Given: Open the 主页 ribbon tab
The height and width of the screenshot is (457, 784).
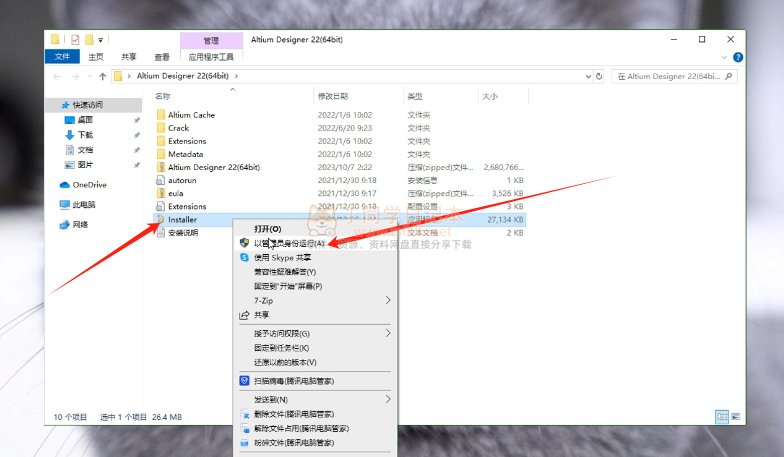Looking at the screenshot, I should pyautogui.click(x=96, y=56).
